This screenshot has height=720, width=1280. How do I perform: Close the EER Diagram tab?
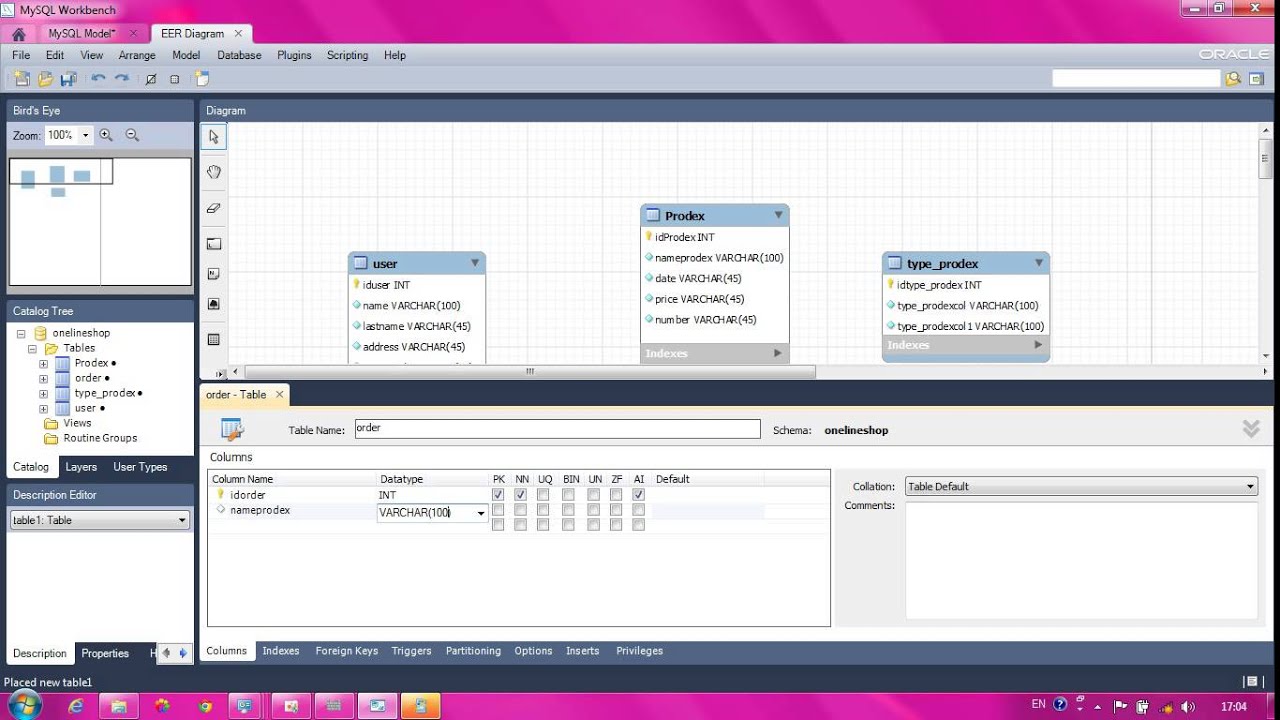pos(238,34)
